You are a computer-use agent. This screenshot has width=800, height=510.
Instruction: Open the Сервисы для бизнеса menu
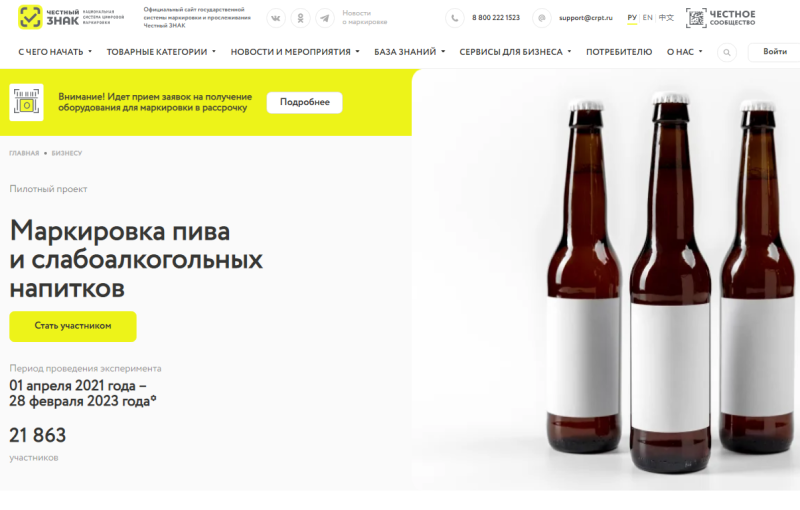point(515,52)
